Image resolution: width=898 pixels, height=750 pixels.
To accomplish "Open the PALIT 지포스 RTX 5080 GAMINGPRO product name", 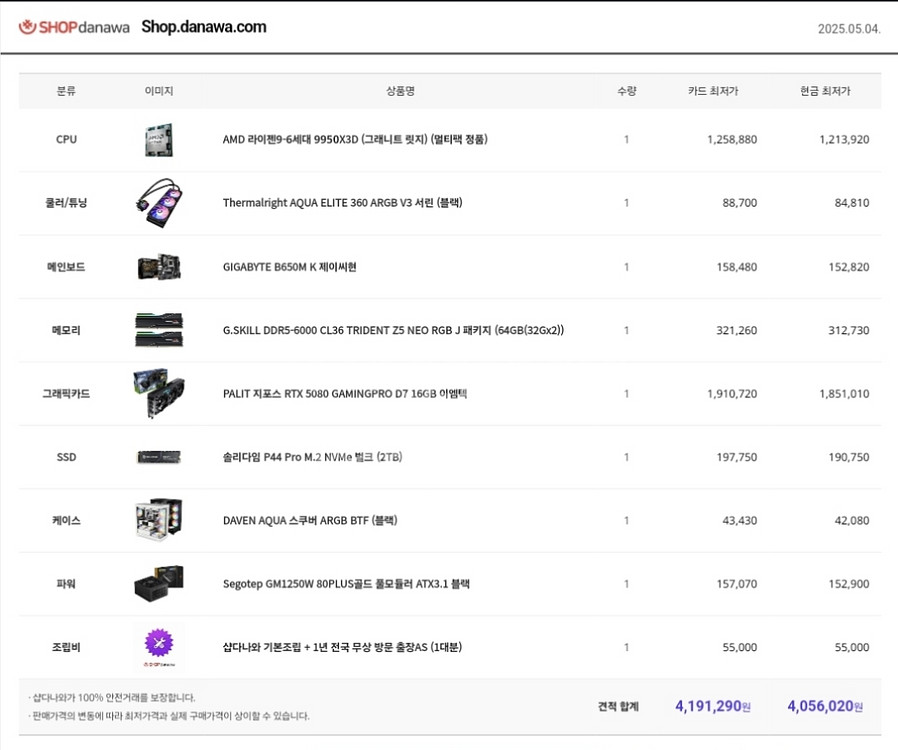I will pyautogui.click(x=345, y=394).
